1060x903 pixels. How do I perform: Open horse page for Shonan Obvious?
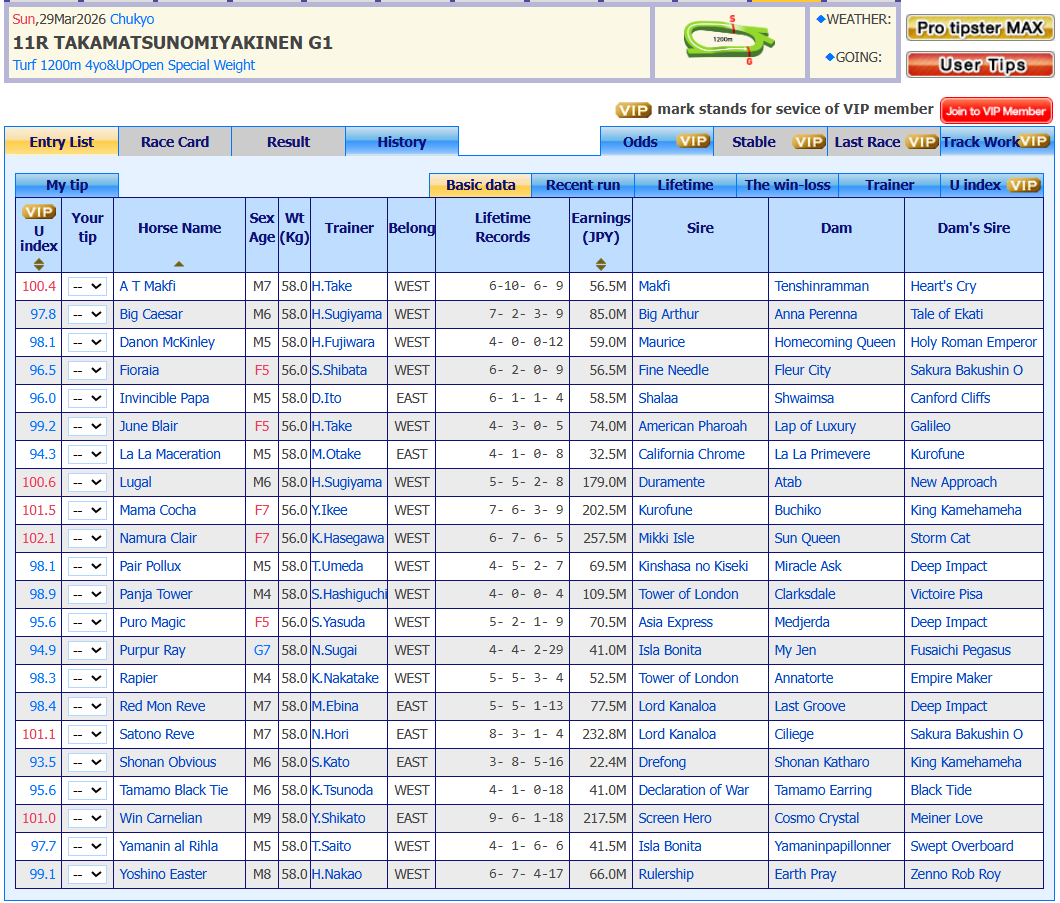(x=168, y=762)
